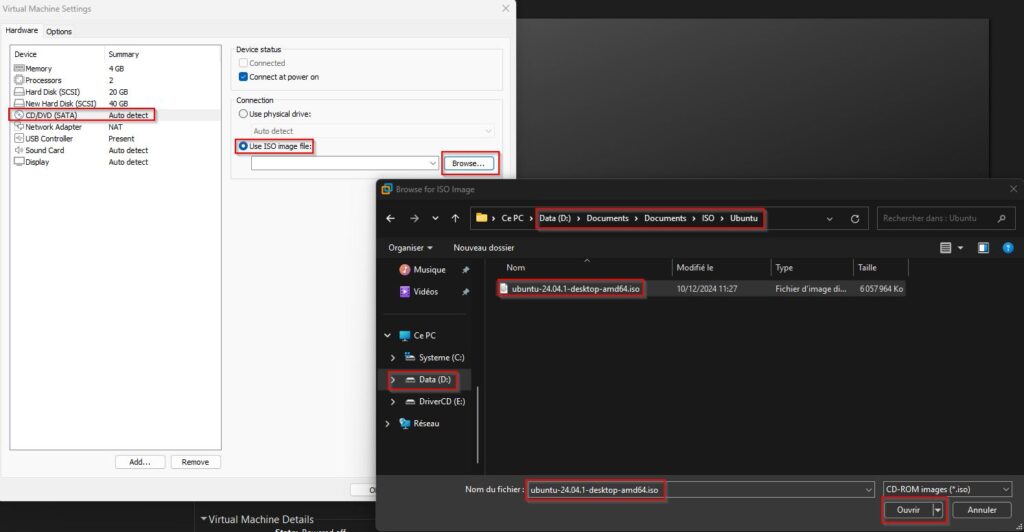The image size is (1024, 532).
Task: Open the Auto detect physical drive dropdown
Action: pyautogui.click(x=372, y=131)
